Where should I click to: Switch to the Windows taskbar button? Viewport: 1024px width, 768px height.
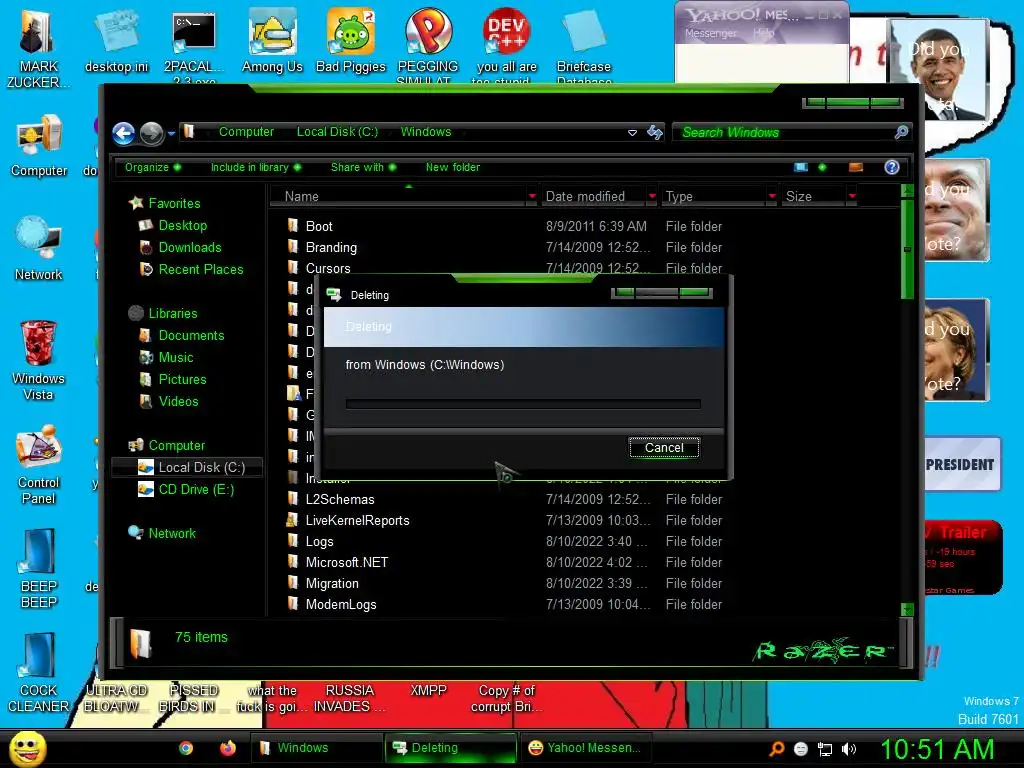[x=317, y=748]
